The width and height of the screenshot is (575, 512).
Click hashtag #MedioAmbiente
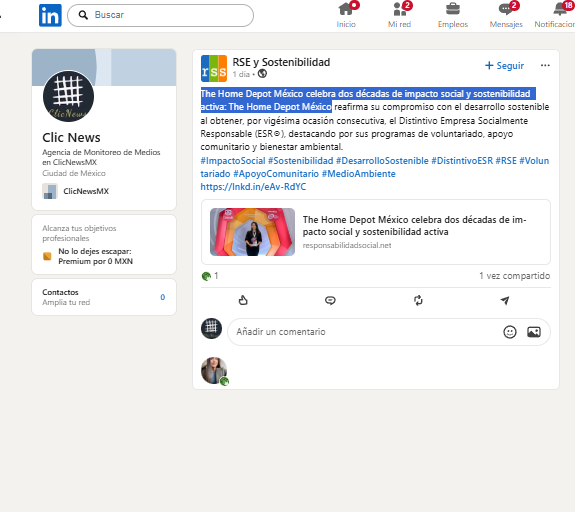(x=359, y=174)
